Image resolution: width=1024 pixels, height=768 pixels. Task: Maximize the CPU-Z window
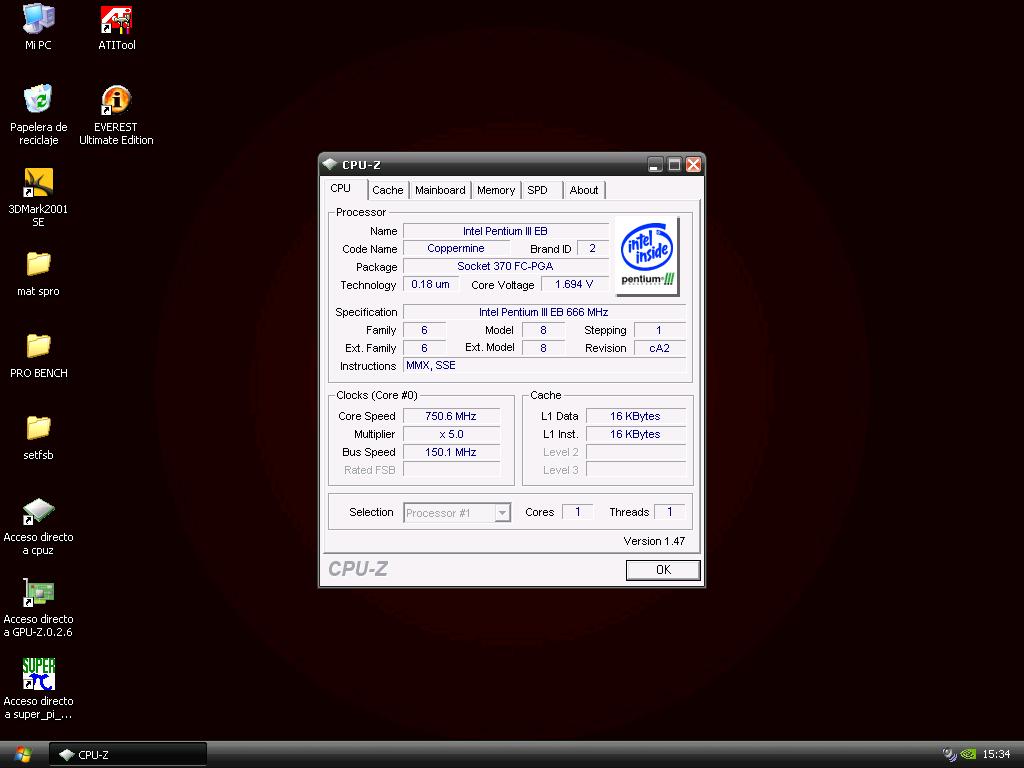674,165
